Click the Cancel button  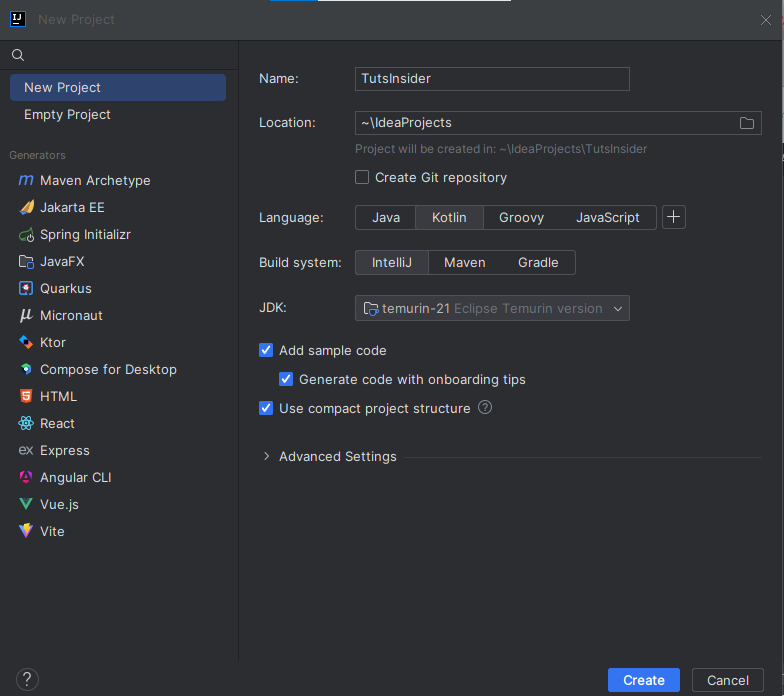coord(728,680)
